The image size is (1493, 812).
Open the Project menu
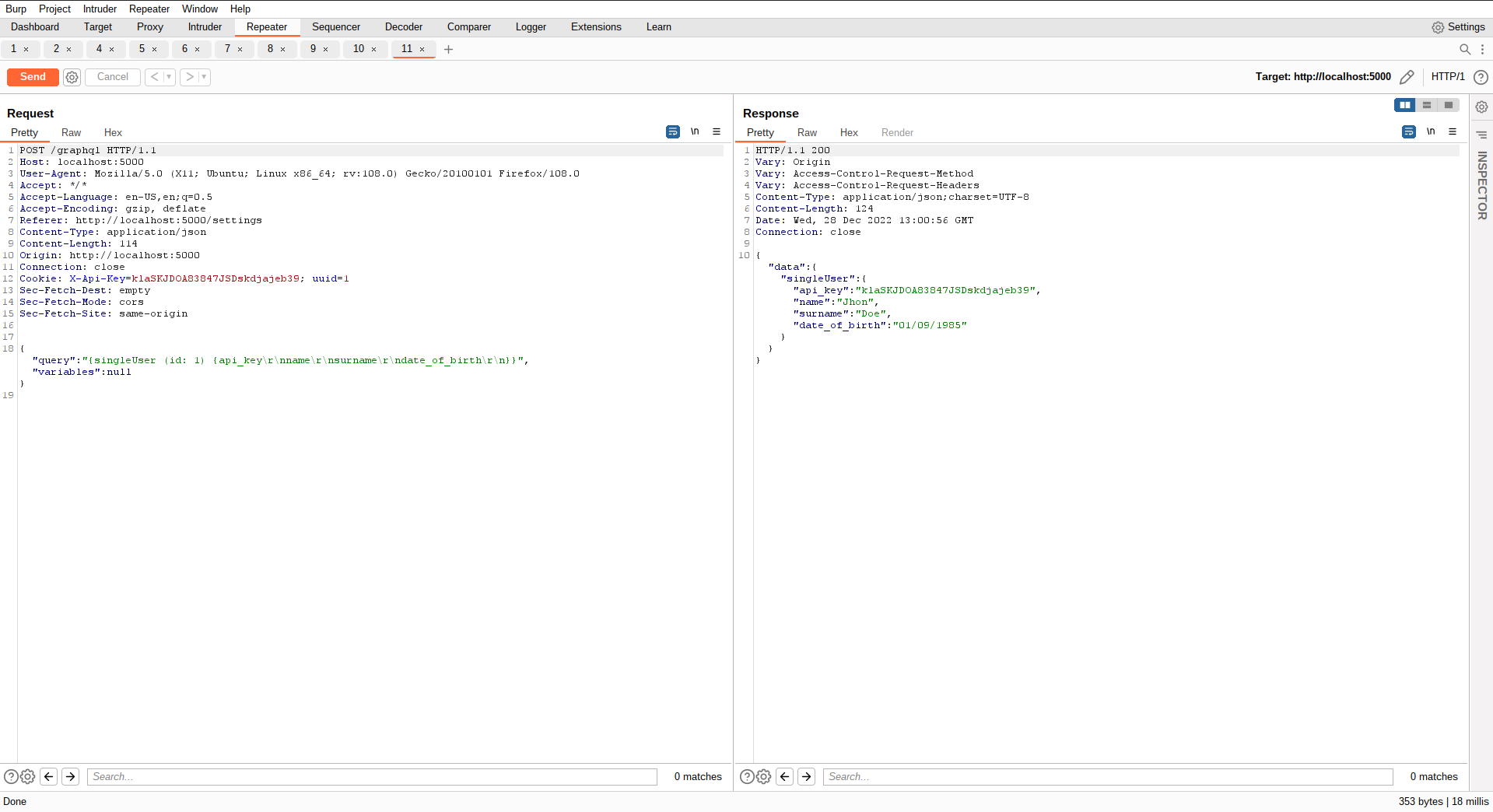(x=54, y=9)
